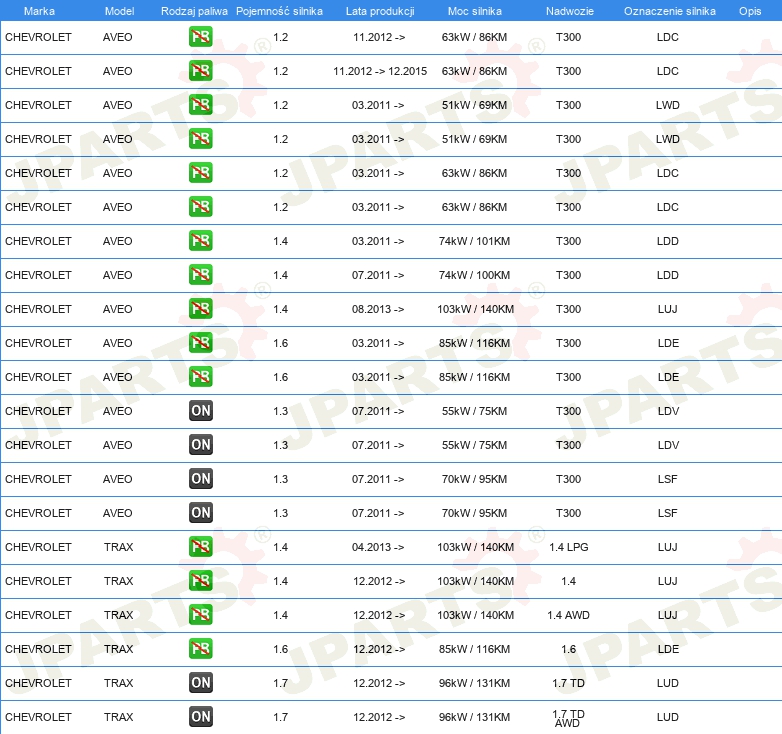Click petrol icon in TRAX 1.6 LDE row

[201, 649]
